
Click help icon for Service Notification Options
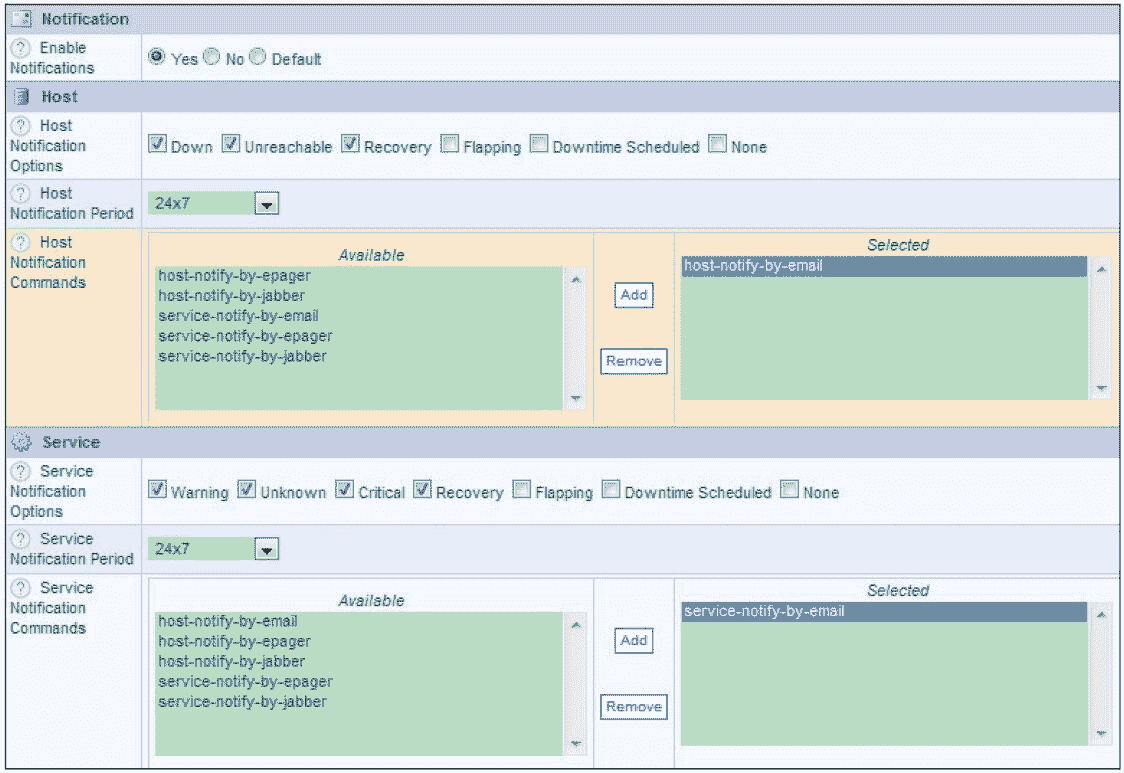click(x=19, y=471)
